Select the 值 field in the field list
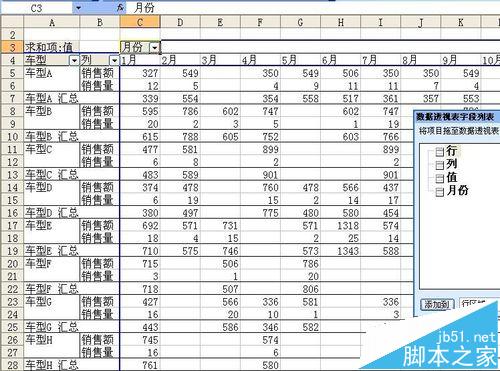Image resolution: width=500 pixels, height=371 pixels. tap(451, 177)
